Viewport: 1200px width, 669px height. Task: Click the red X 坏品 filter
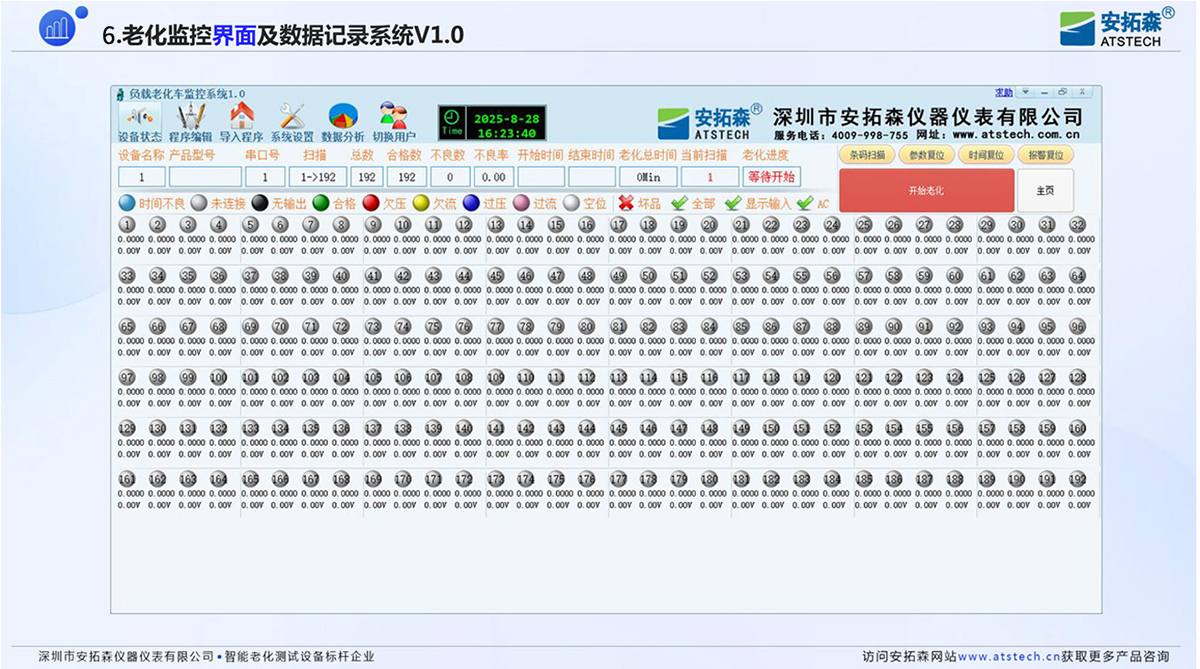pyautogui.click(x=626, y=203)
